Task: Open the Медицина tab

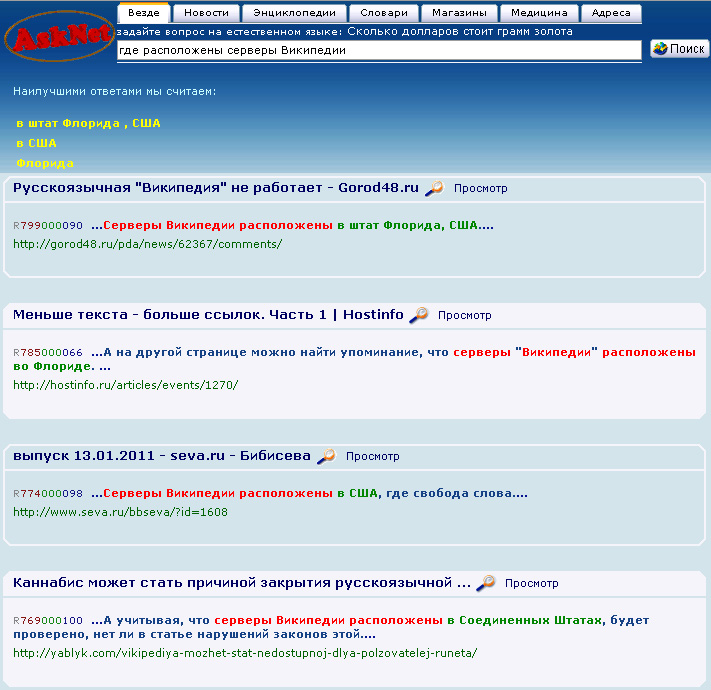Action: coord(539,13)
